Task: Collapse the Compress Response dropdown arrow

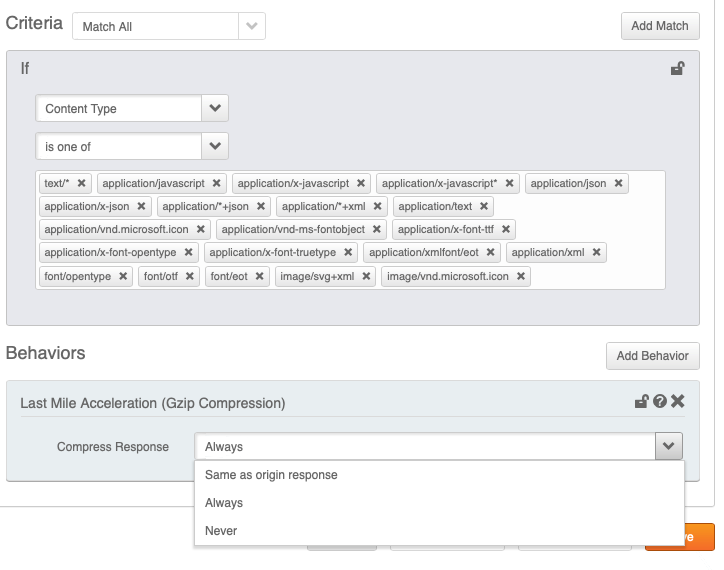Action: point(669,446)
